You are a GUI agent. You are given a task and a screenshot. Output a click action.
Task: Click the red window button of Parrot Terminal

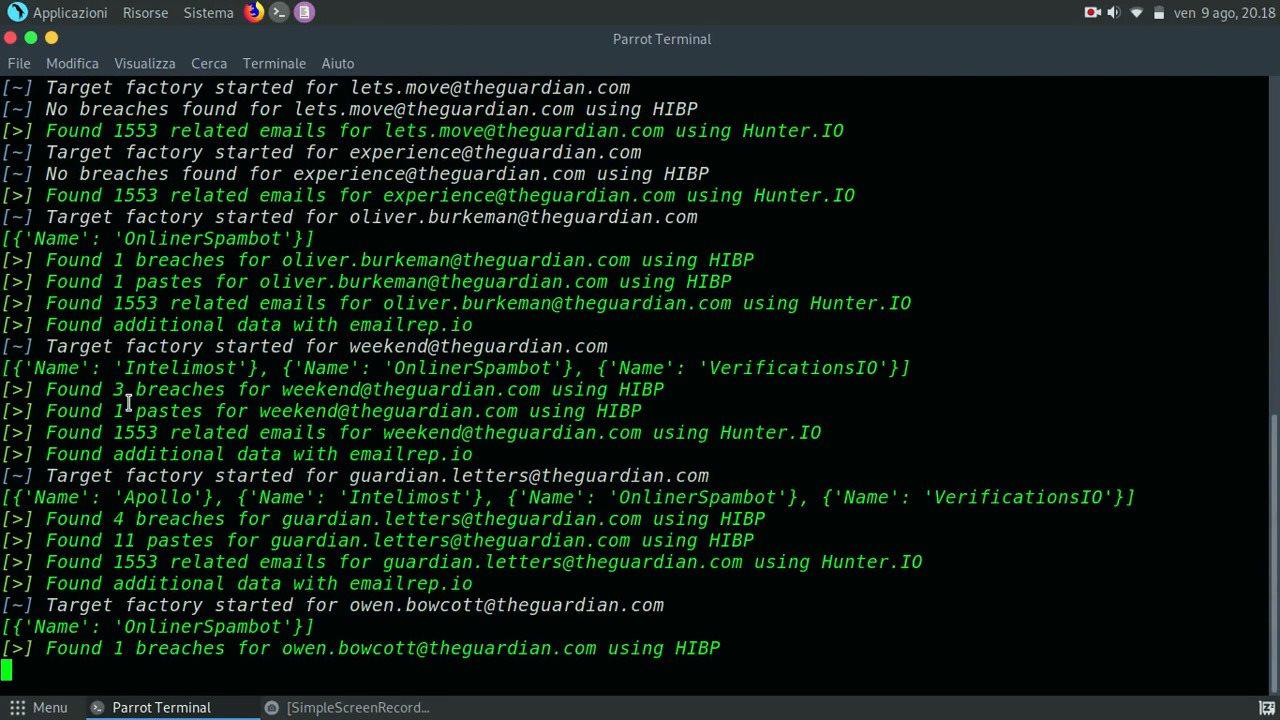[x=10, y=38]
